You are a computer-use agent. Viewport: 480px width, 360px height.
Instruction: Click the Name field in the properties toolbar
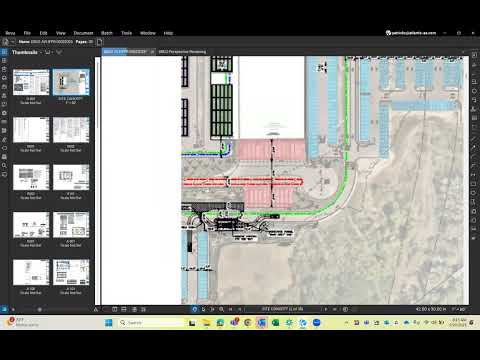(x=46, y=42)
